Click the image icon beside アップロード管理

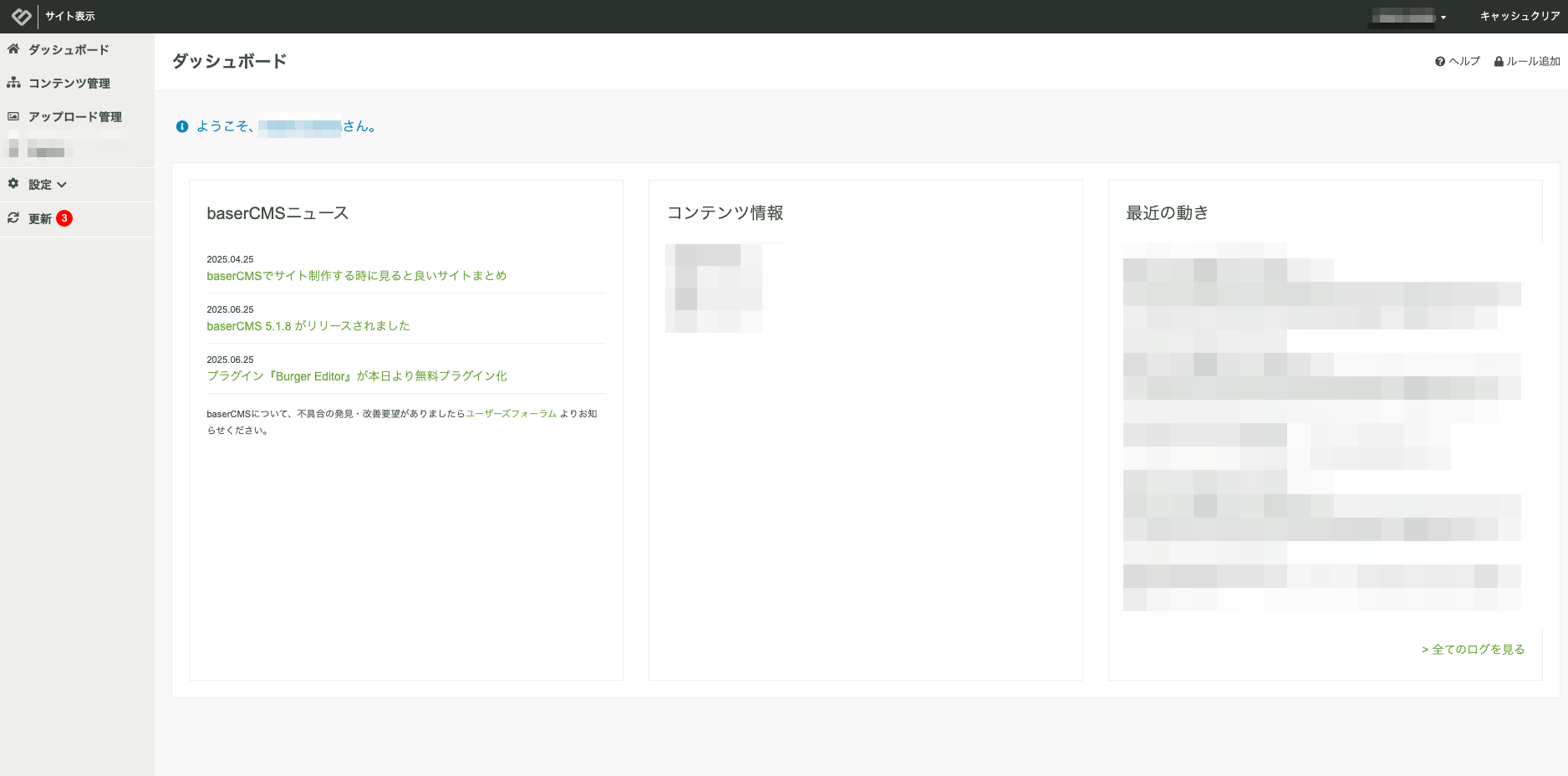click(x=13, y=116)
